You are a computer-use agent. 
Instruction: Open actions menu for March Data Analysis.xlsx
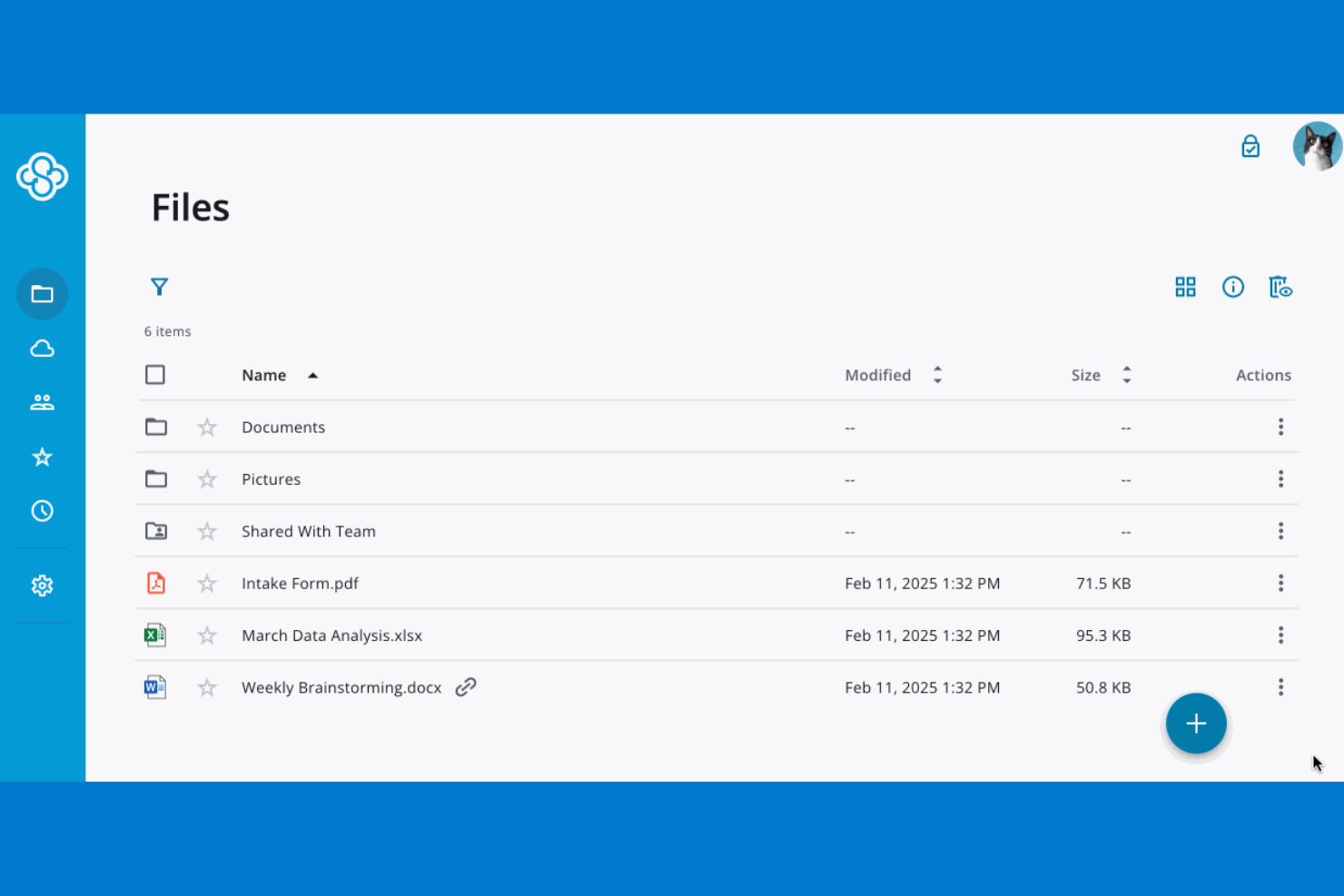pyautogui.click(x=1280, y=635)
